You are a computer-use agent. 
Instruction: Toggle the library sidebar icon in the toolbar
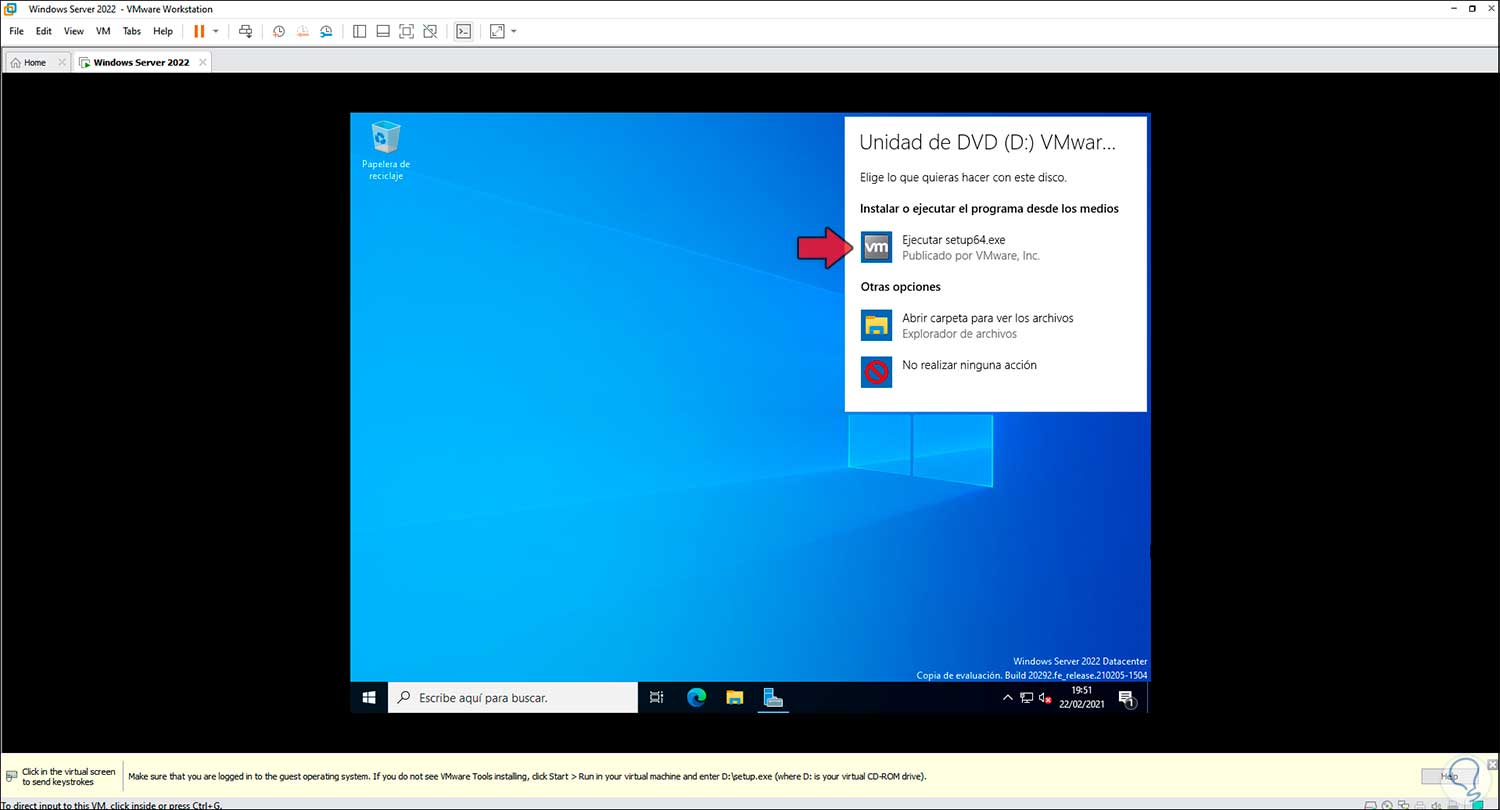click(360, 31)
